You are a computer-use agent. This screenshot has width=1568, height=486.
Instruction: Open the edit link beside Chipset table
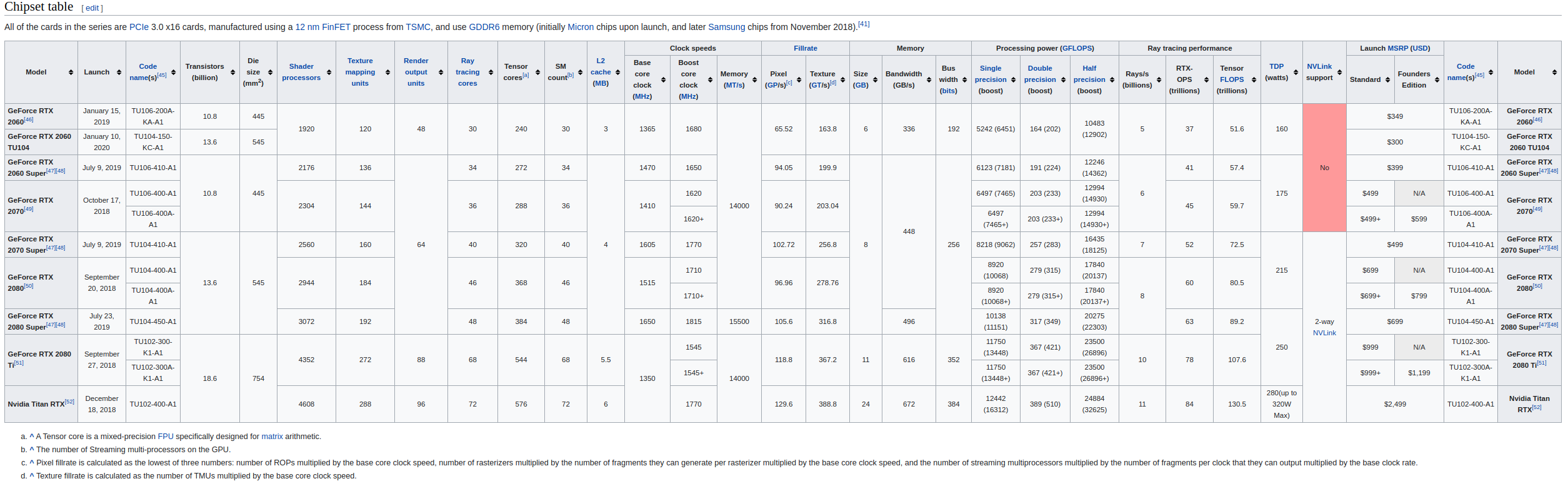(x=92, y=8)
